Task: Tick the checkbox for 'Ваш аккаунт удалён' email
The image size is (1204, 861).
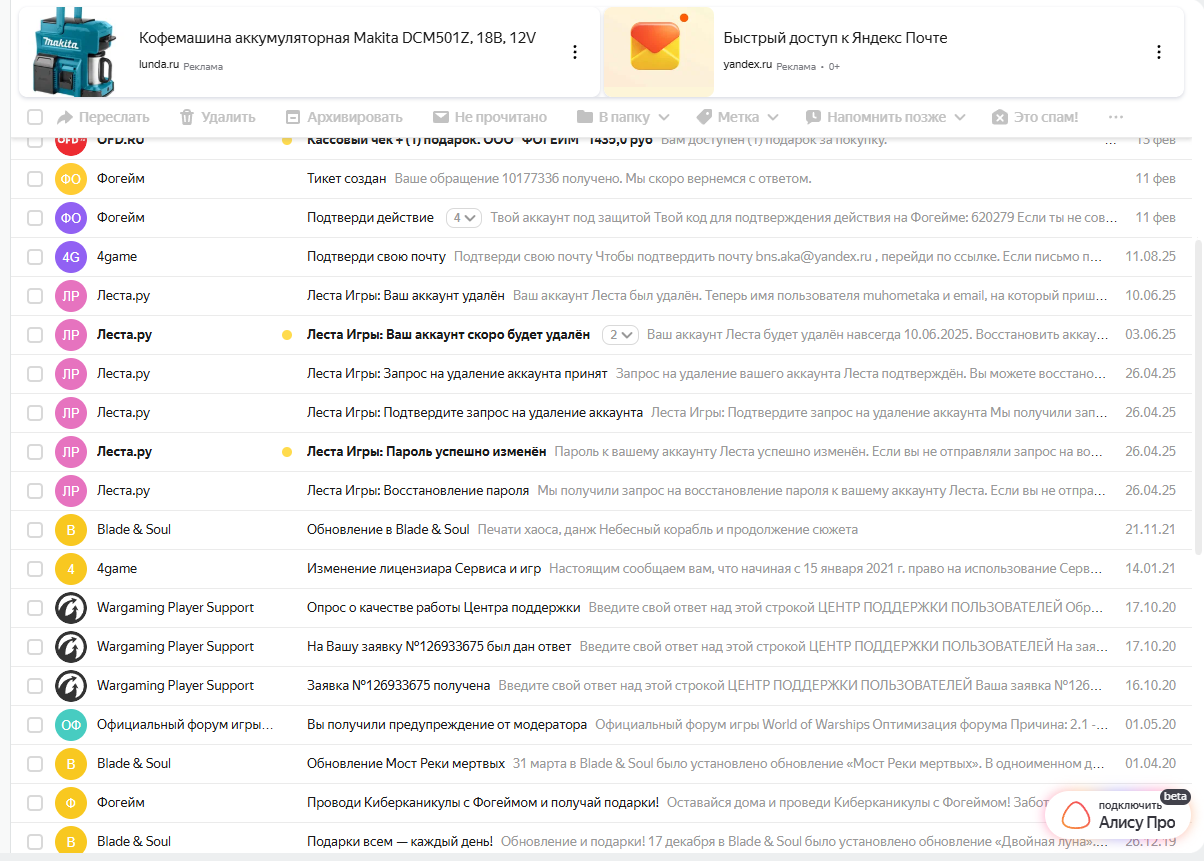Action: tap(35, 296)
